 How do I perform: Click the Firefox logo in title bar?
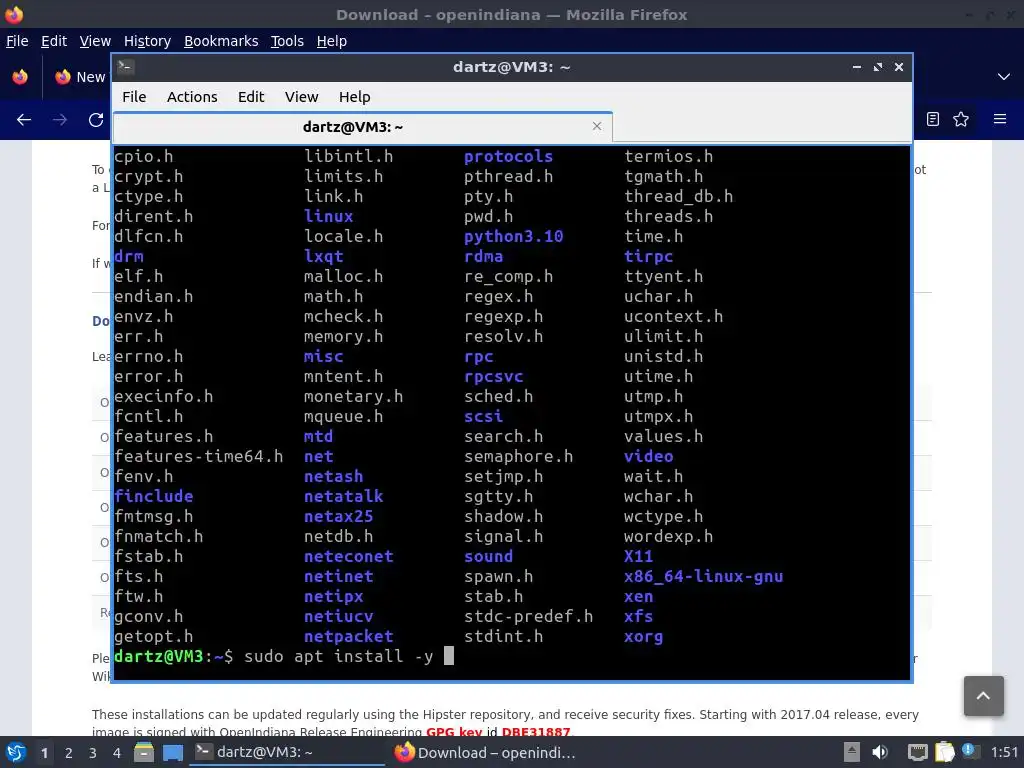(14, 14)
